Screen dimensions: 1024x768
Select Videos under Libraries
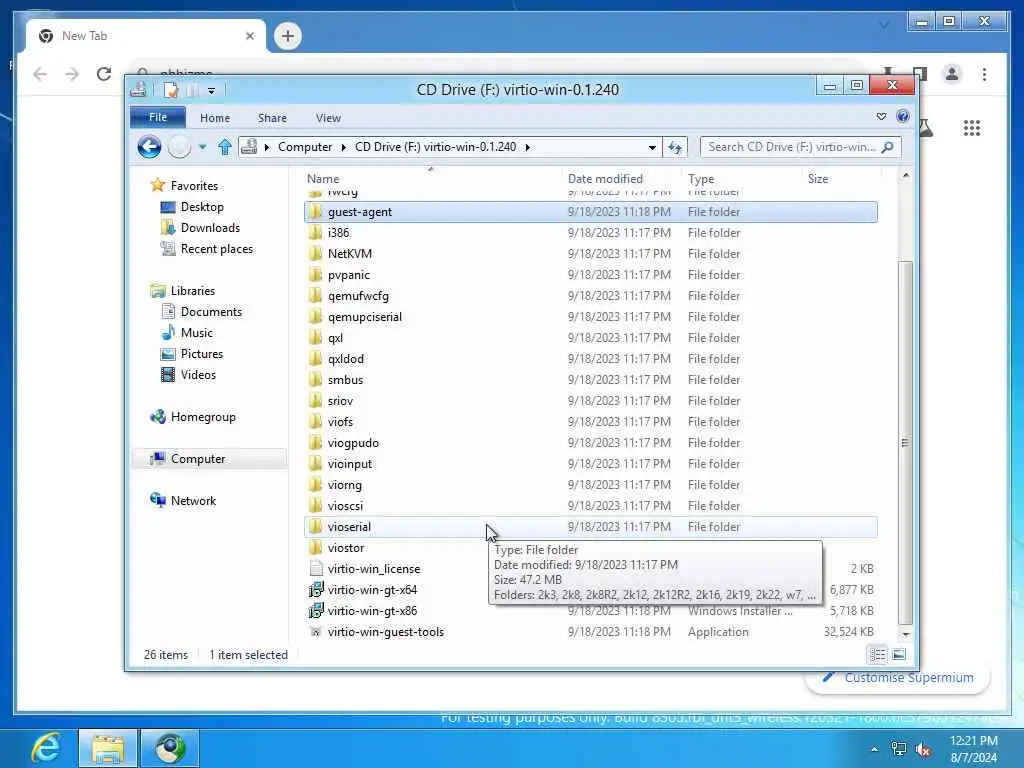click(x=198, y=375)
